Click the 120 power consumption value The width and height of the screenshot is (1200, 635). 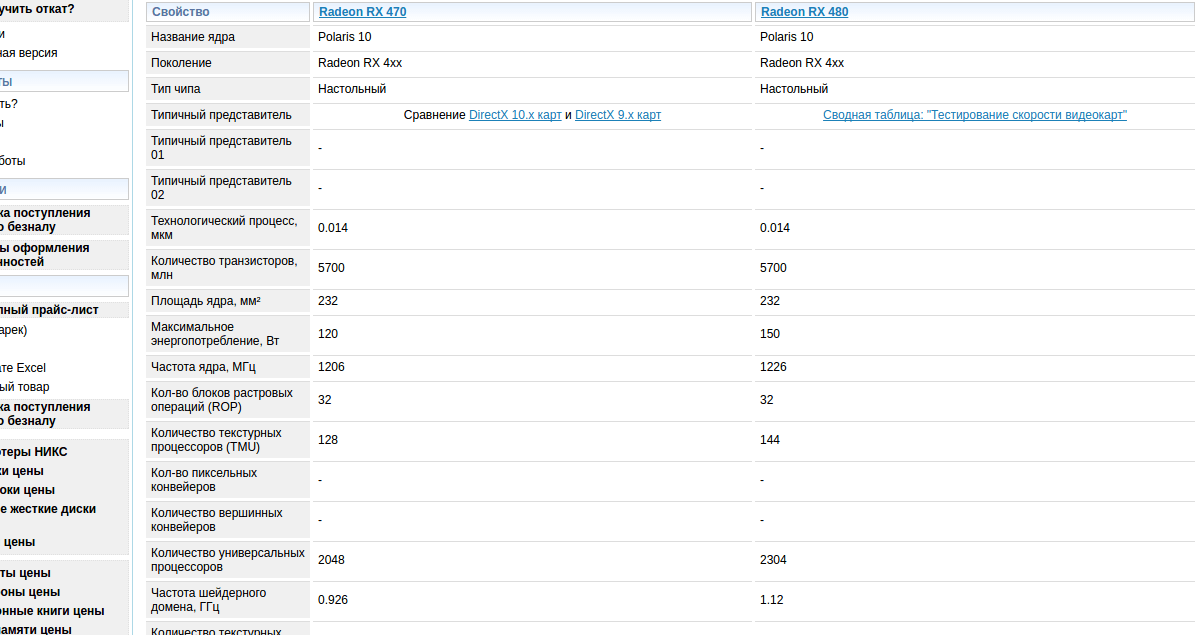pos(328,334)
